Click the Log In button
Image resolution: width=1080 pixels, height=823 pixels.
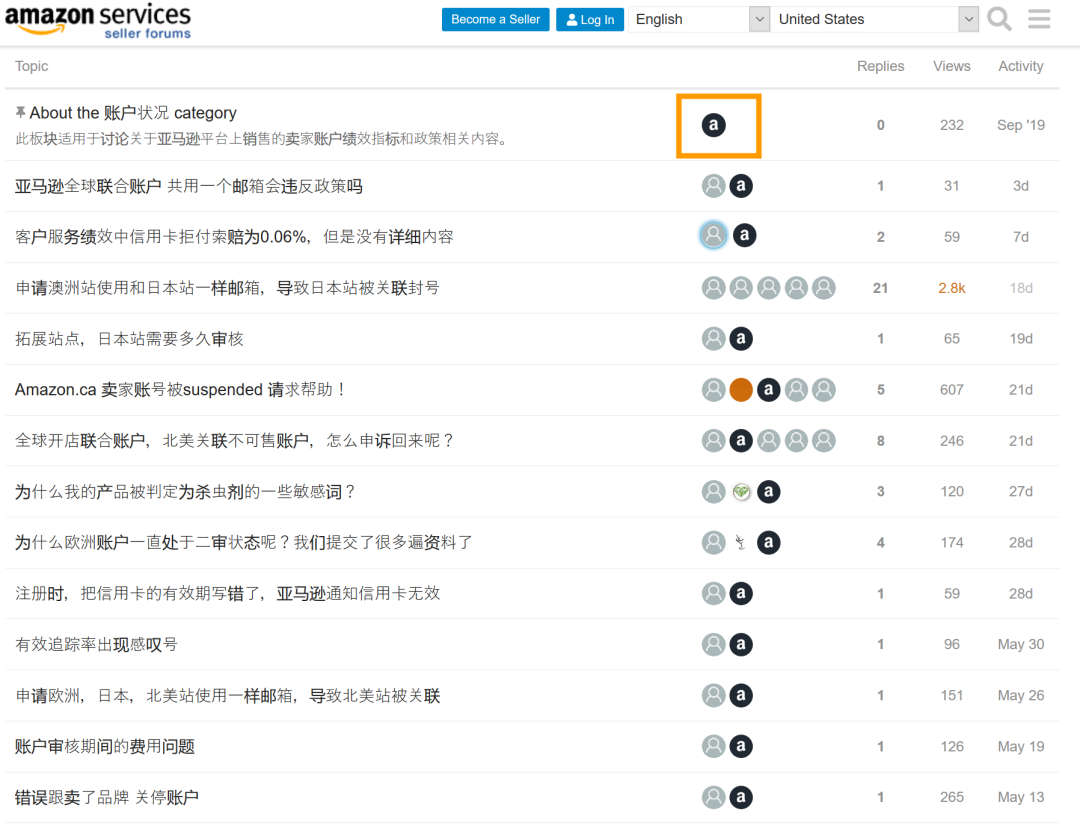coord(589,19)
